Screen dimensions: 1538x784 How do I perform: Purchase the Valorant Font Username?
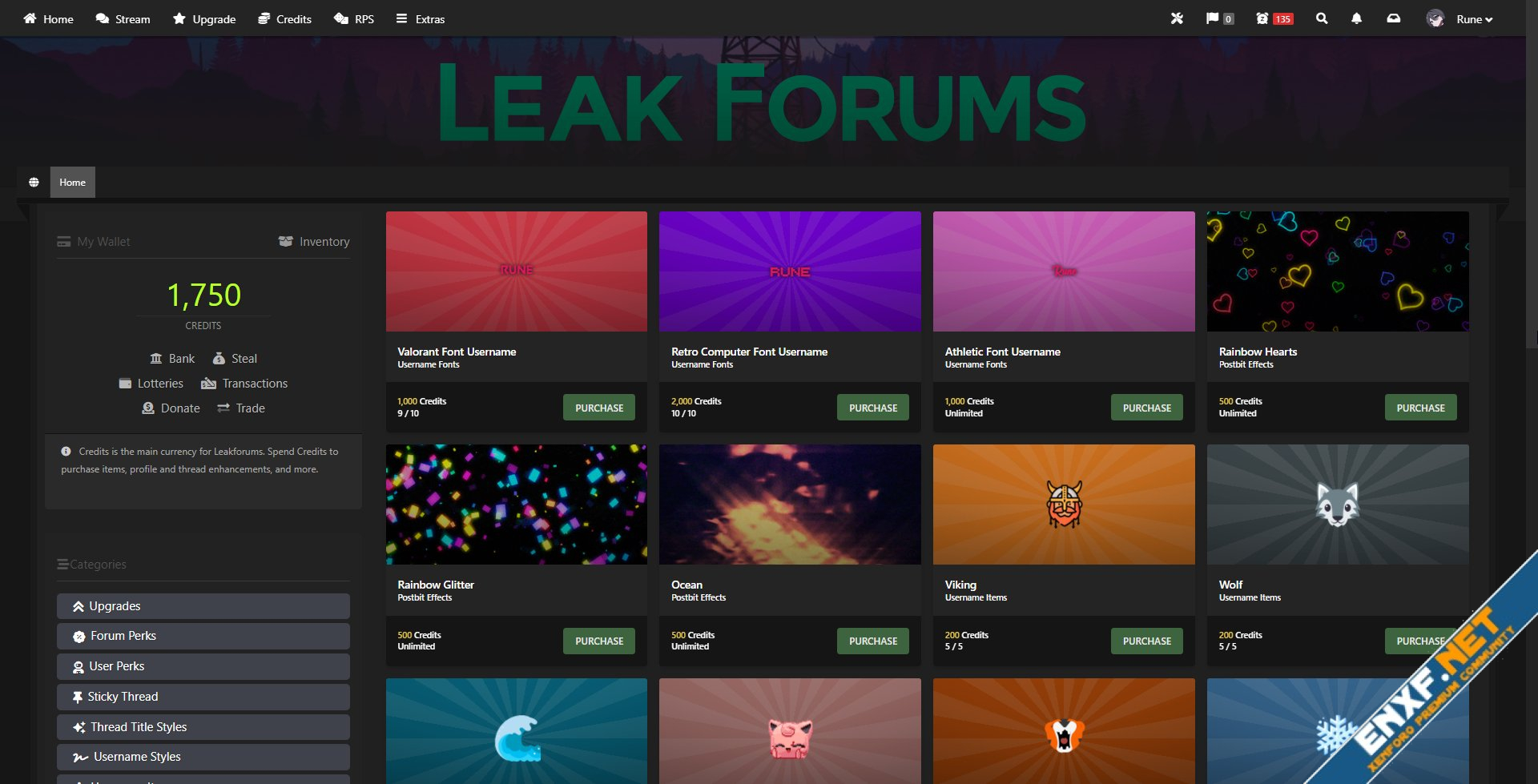(x=598, y=408)
